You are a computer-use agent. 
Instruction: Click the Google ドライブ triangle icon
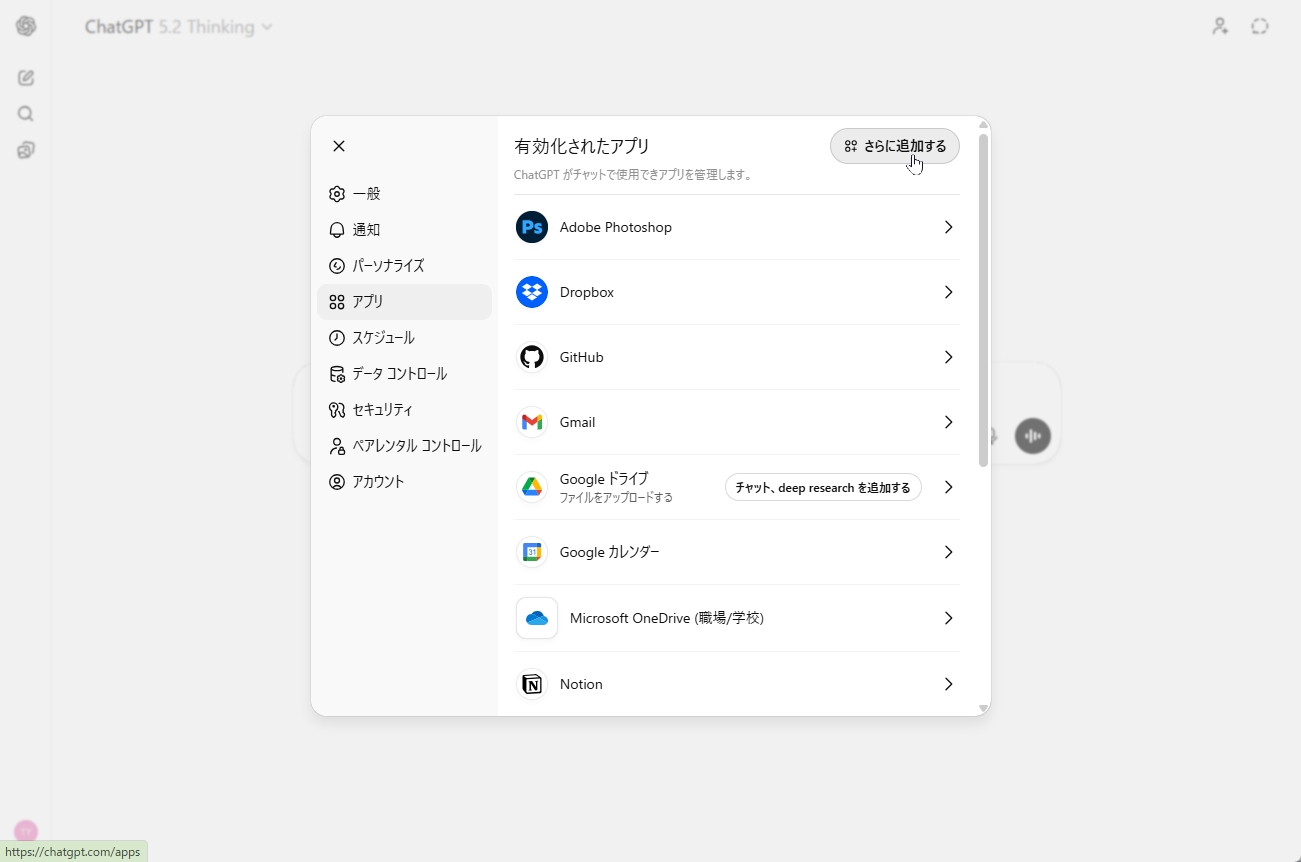click(532, 487)
